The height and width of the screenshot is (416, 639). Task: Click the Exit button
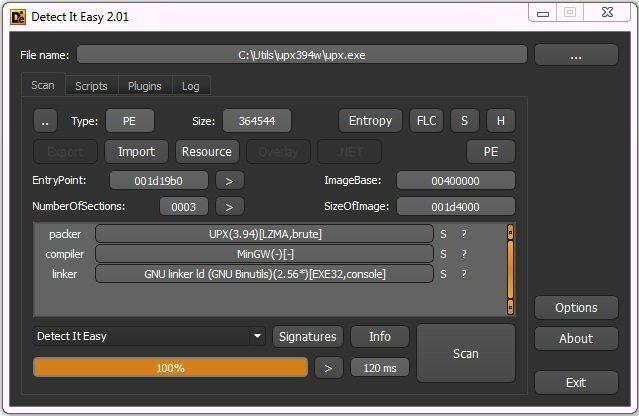pyautogui.click(x=576, y=383)
